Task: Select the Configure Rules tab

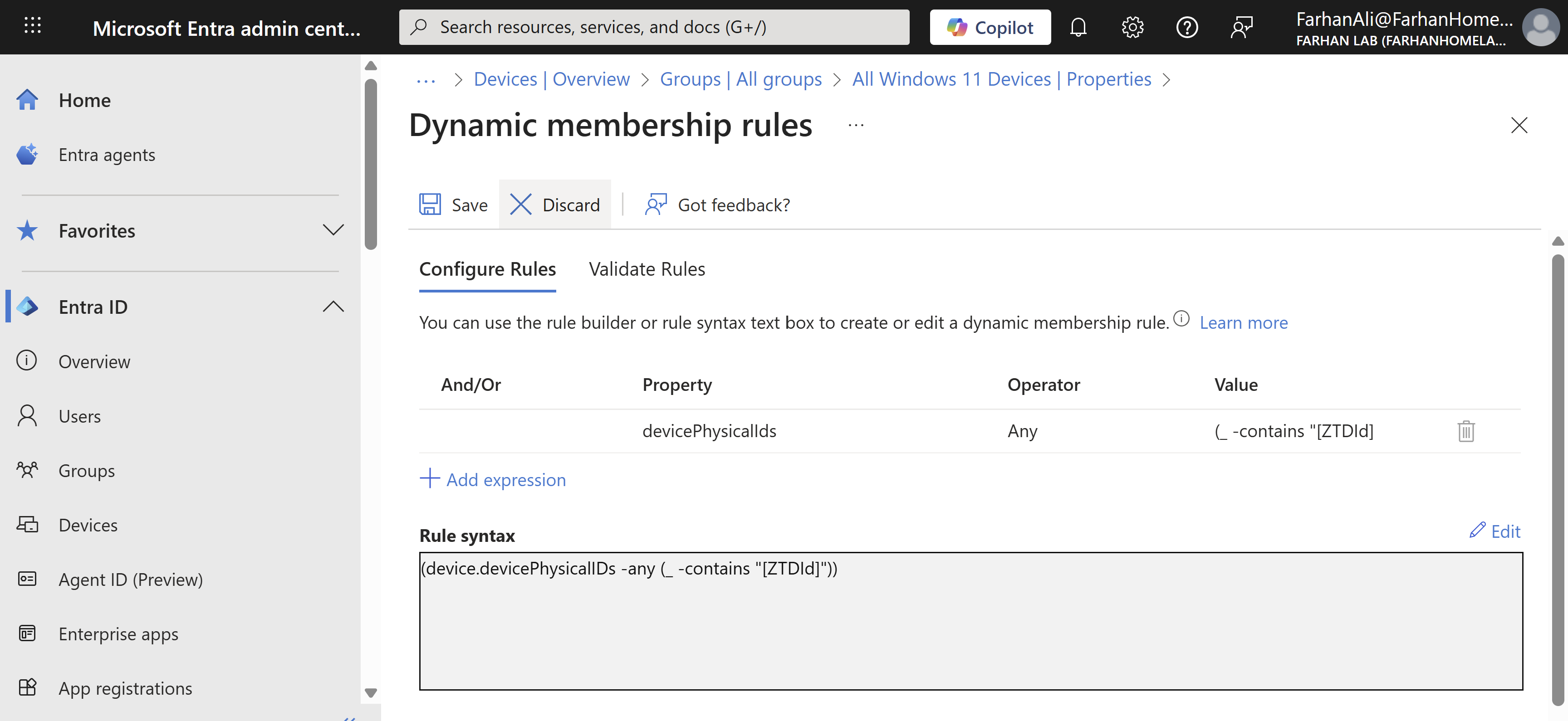Action: (487, 269)
